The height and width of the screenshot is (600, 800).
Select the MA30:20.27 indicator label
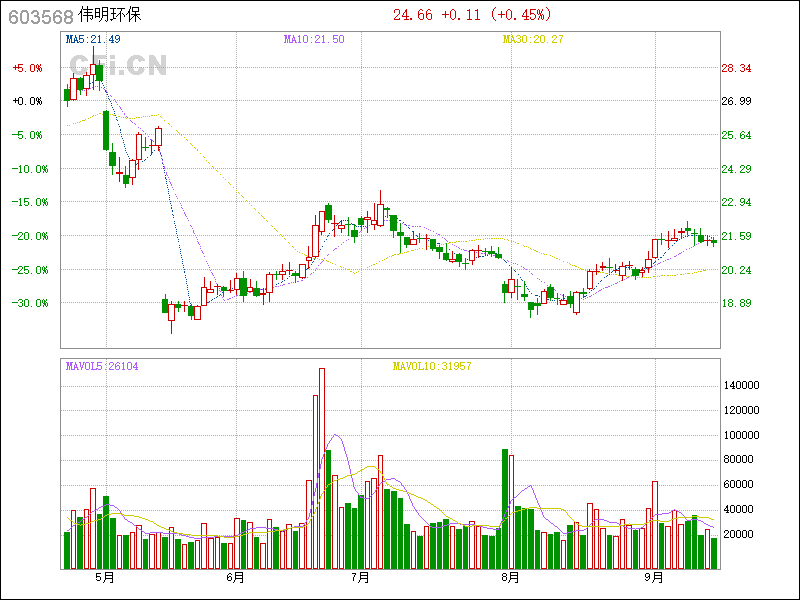(x=533, y=39)
